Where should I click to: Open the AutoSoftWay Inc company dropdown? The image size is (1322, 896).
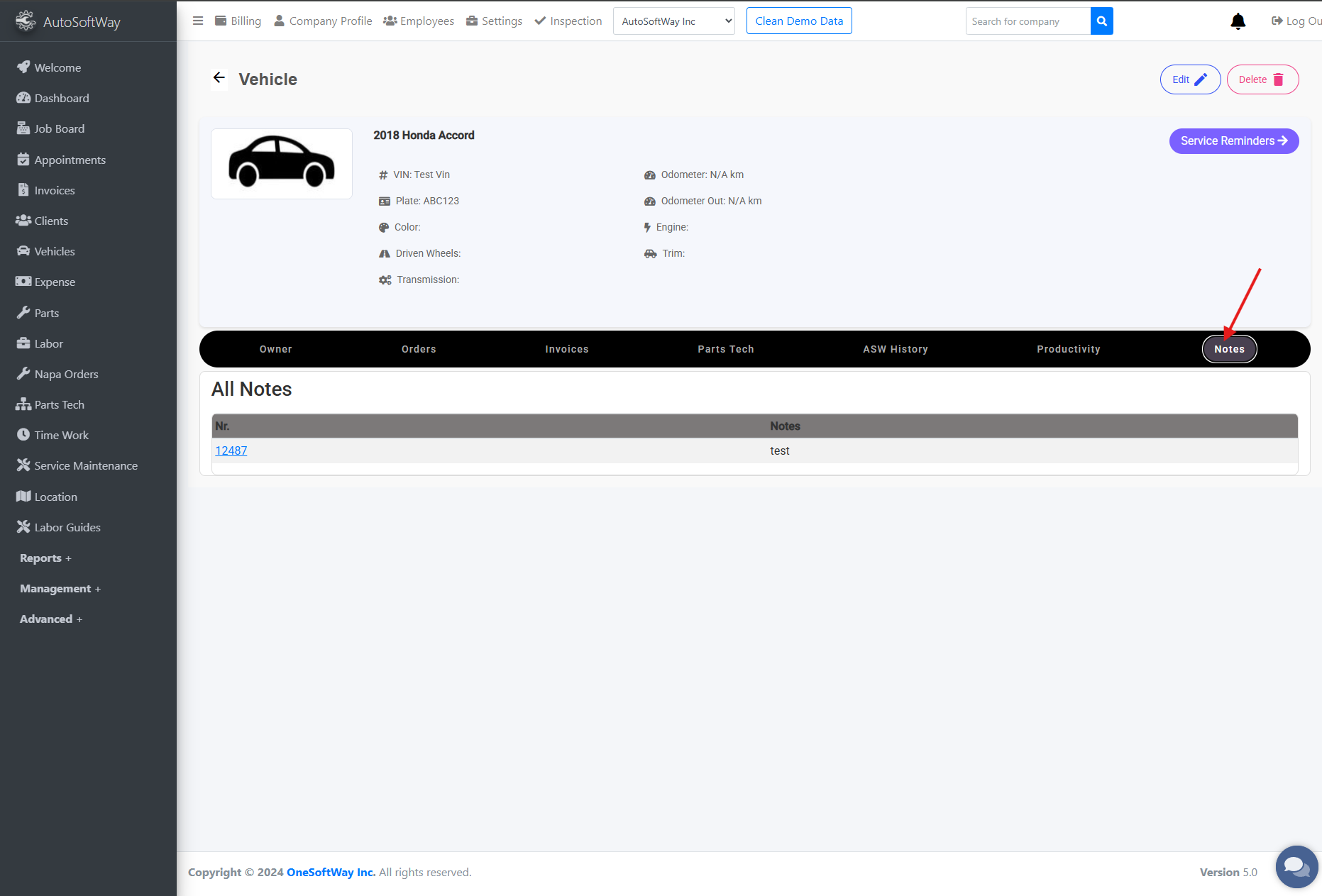point(673,21)
